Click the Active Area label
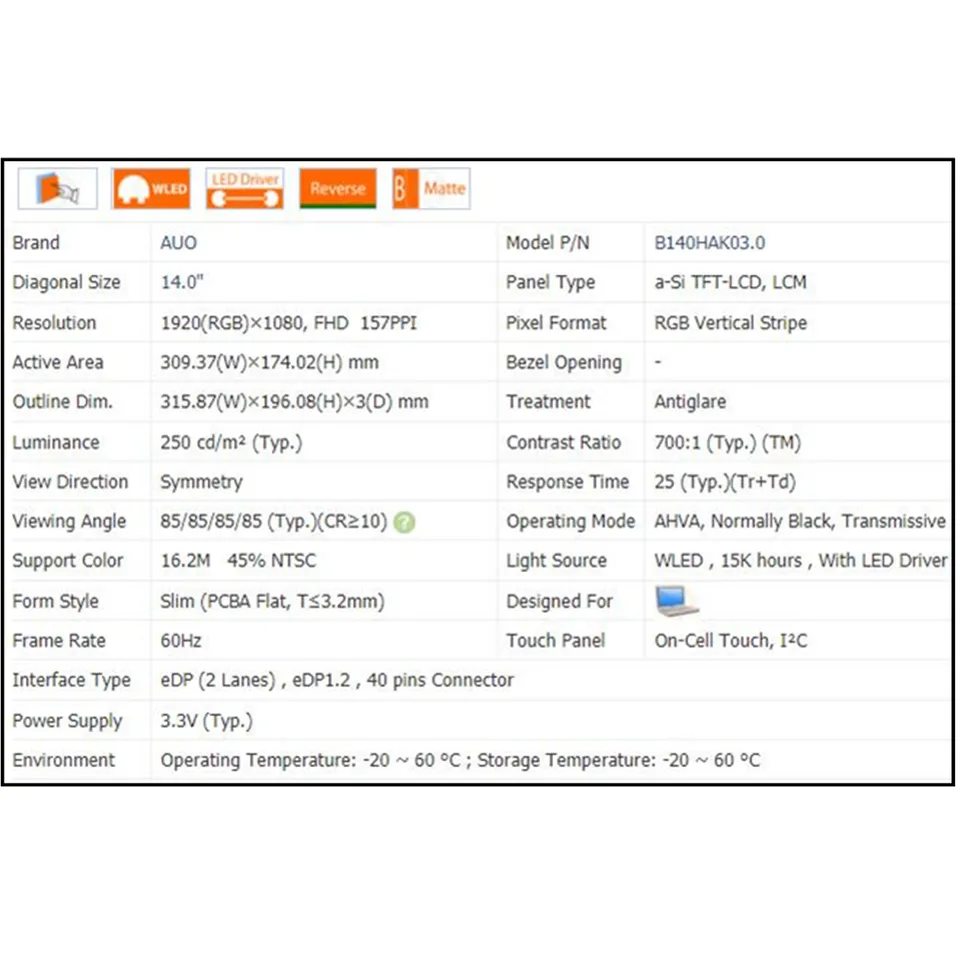The height and width of the screenshot is (960, 960). pyautogui.click(x=58, y=362)
